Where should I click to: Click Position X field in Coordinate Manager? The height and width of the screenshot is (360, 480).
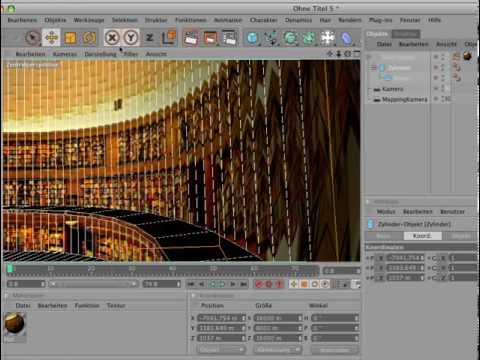pos(221,318)
